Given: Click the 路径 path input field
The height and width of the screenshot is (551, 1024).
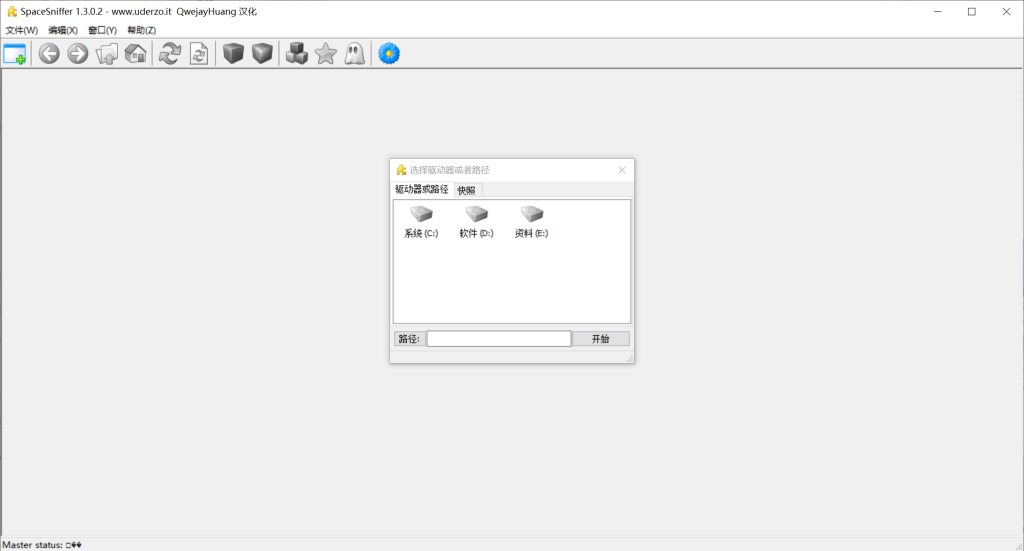Looking at the screenshot, I should [499, 339].
